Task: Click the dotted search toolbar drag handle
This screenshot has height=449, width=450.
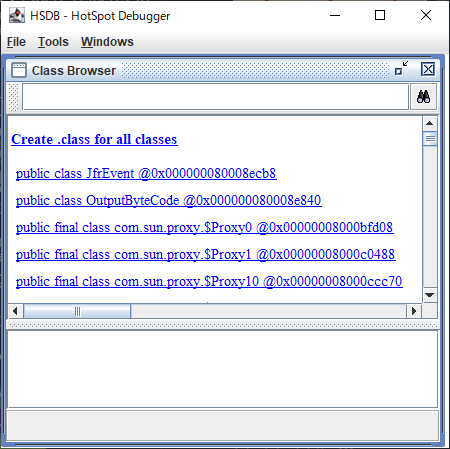Action: 13,97
